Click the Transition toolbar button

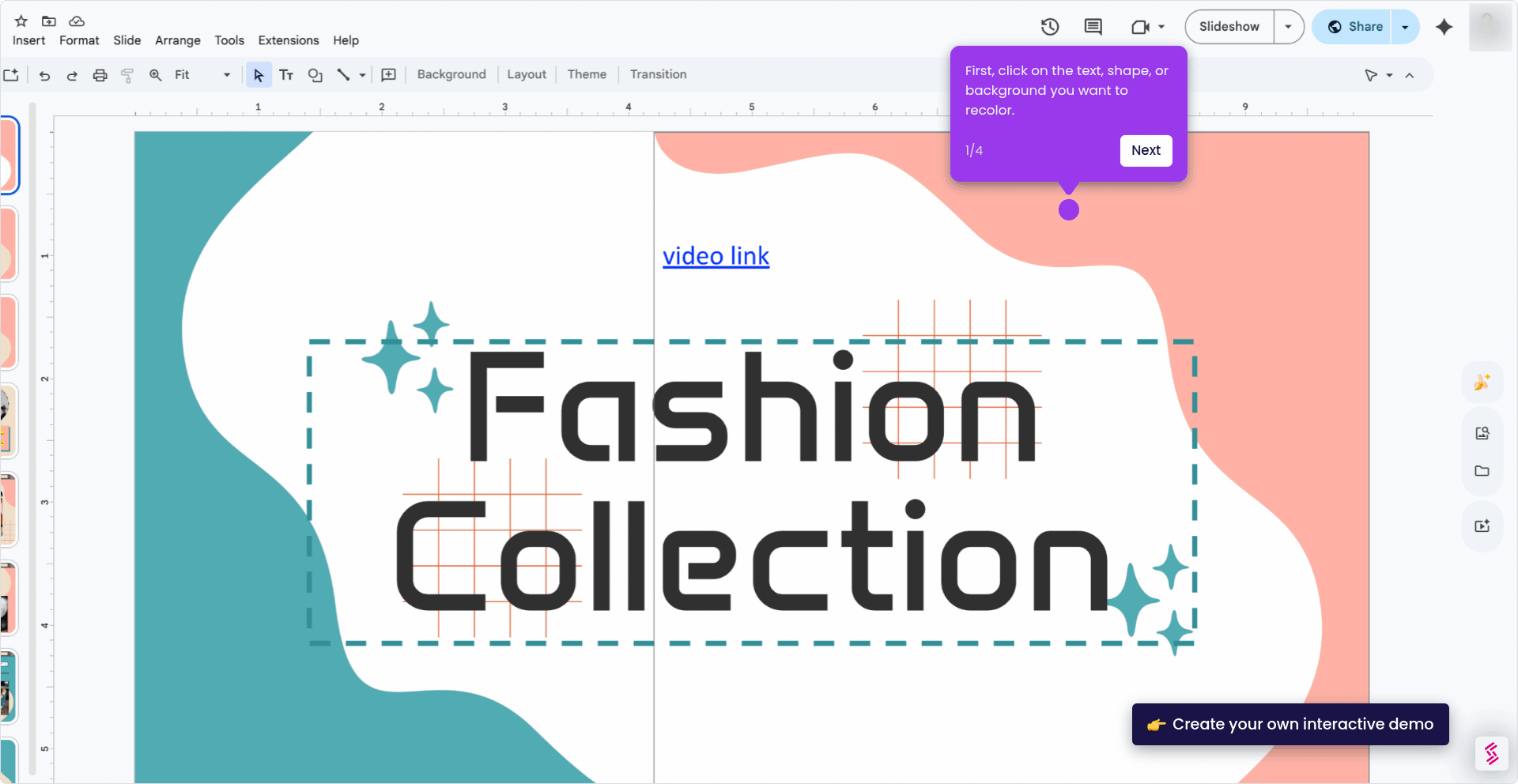click(659, 74)
